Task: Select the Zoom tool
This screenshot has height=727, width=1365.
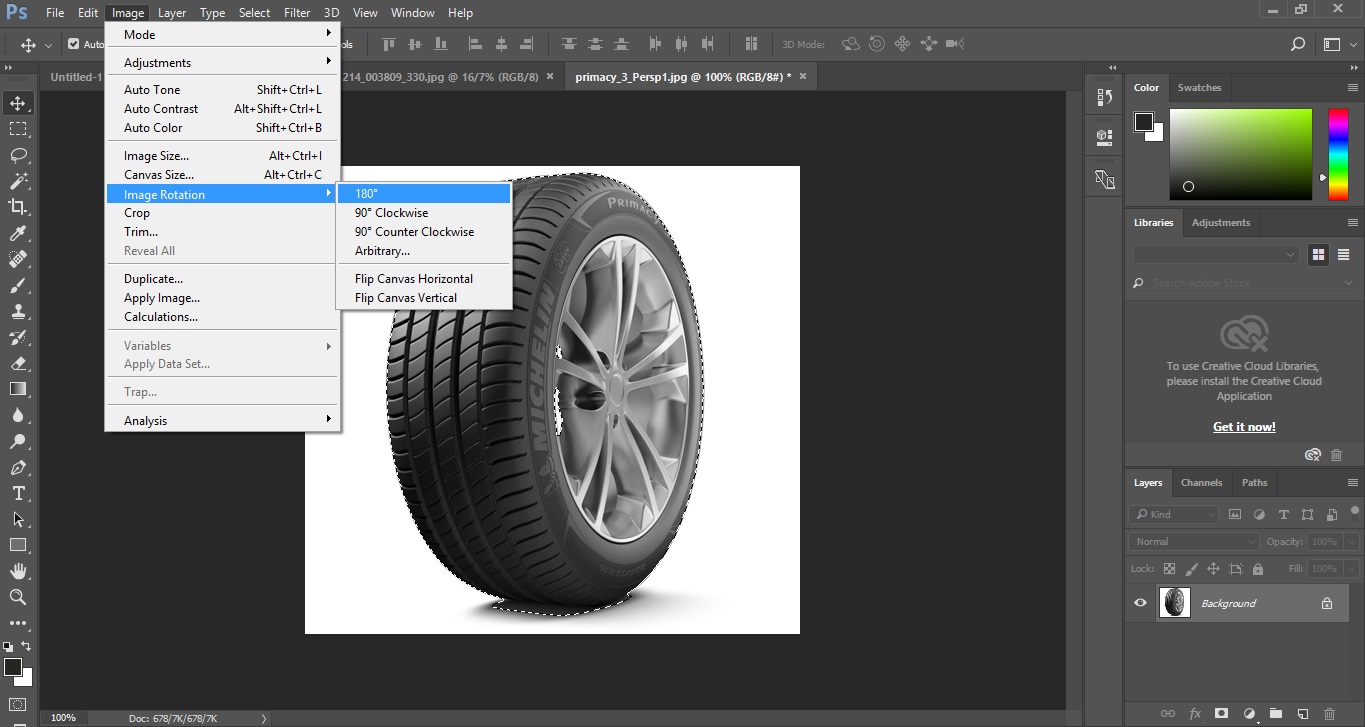Action: (18, 597)
